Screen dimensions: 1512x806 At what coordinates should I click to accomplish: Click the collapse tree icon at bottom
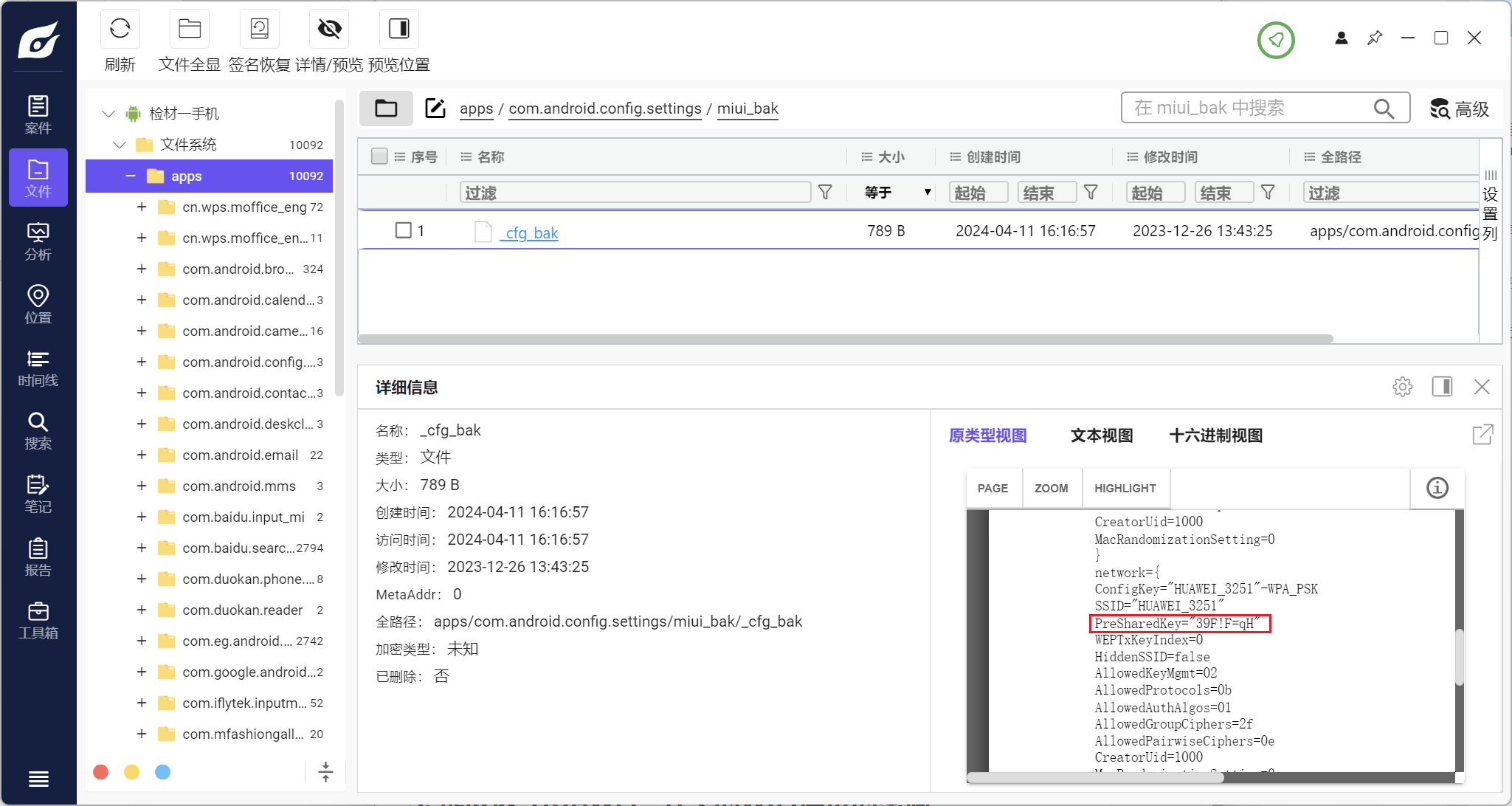click(x=325, y=772)
